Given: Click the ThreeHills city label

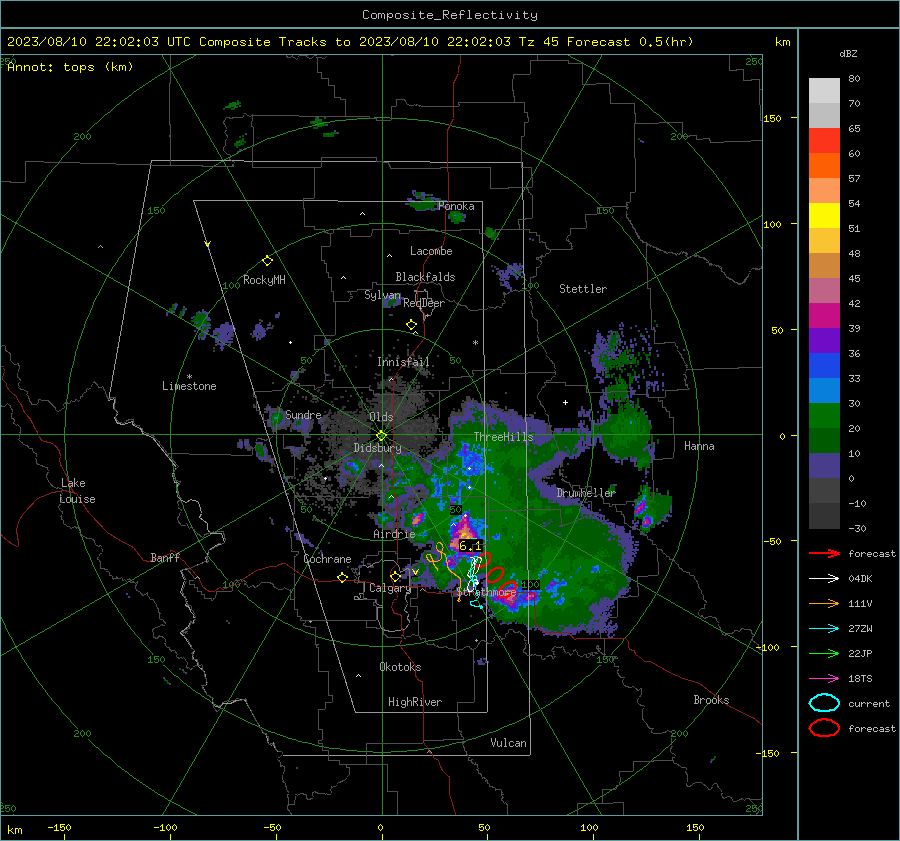Looking at the screenshot, I should [x=503, y=437].
